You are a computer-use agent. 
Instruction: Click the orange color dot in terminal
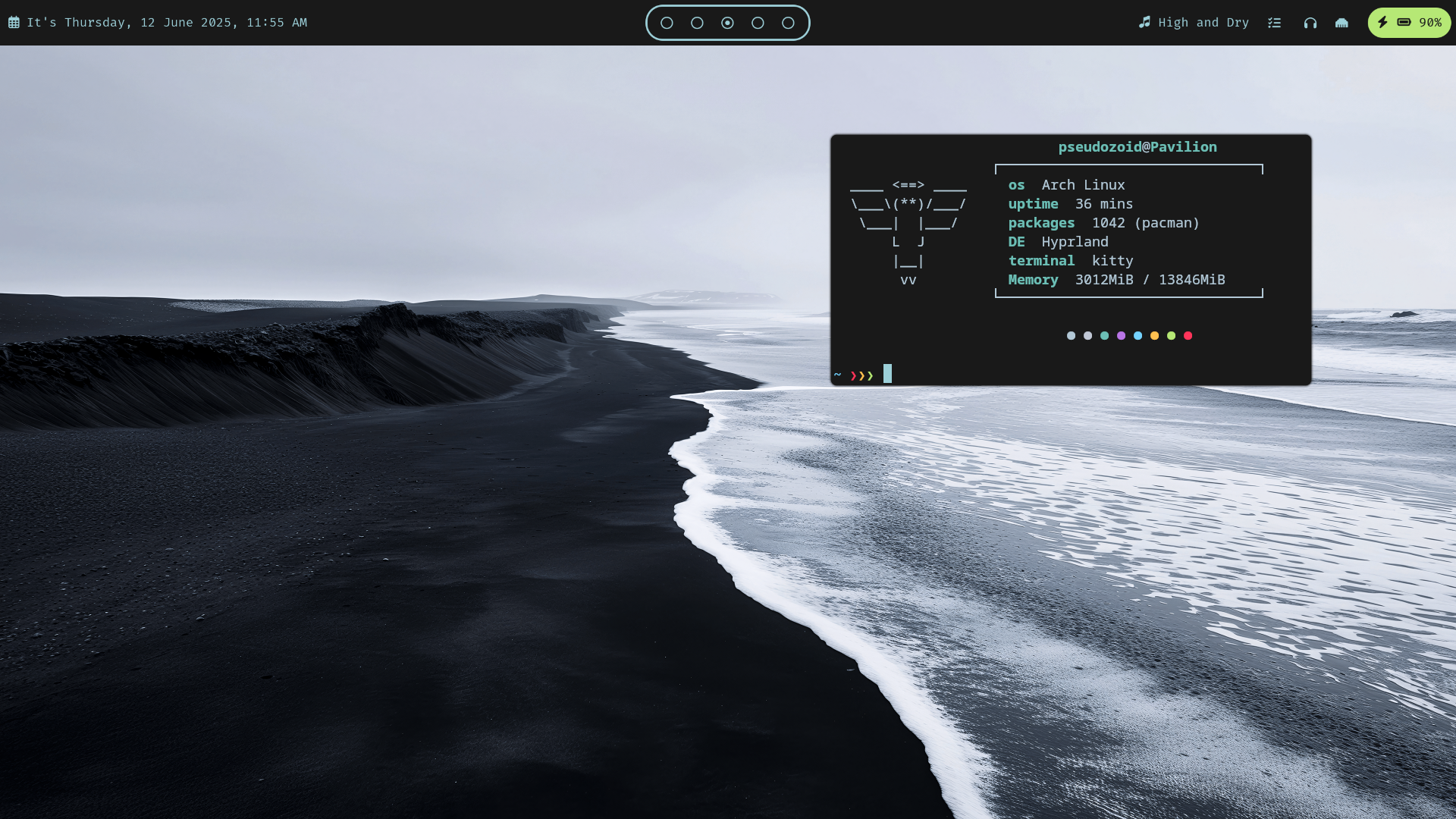(x=1154, y=335)
